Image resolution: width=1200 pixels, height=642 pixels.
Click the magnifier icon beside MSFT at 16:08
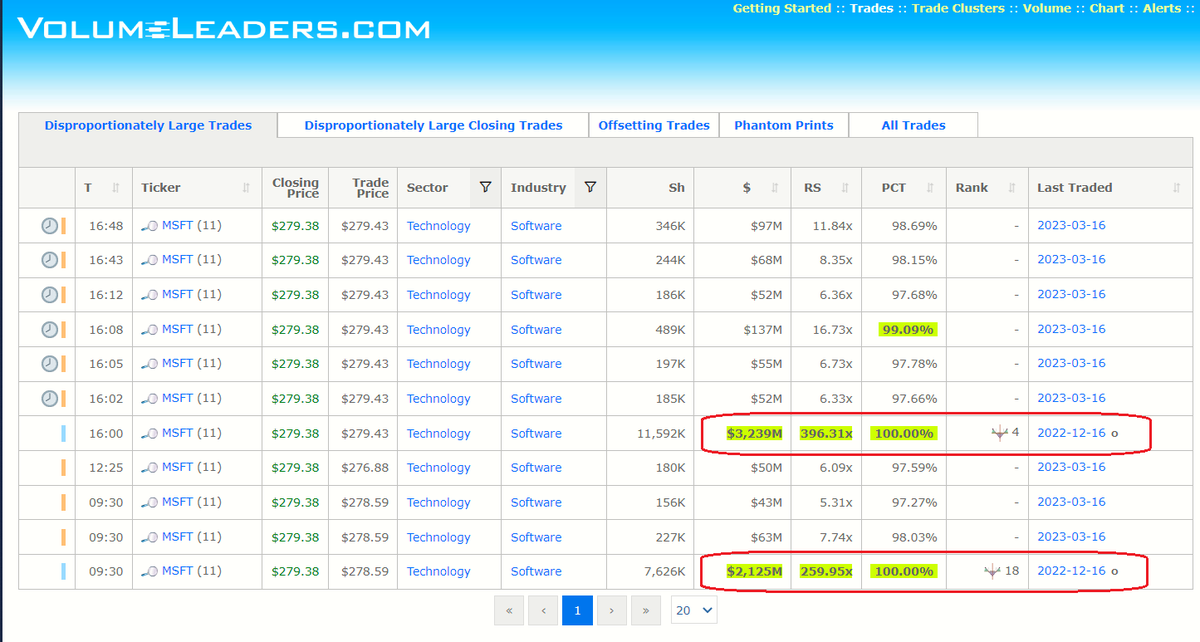tap(150, 330)
